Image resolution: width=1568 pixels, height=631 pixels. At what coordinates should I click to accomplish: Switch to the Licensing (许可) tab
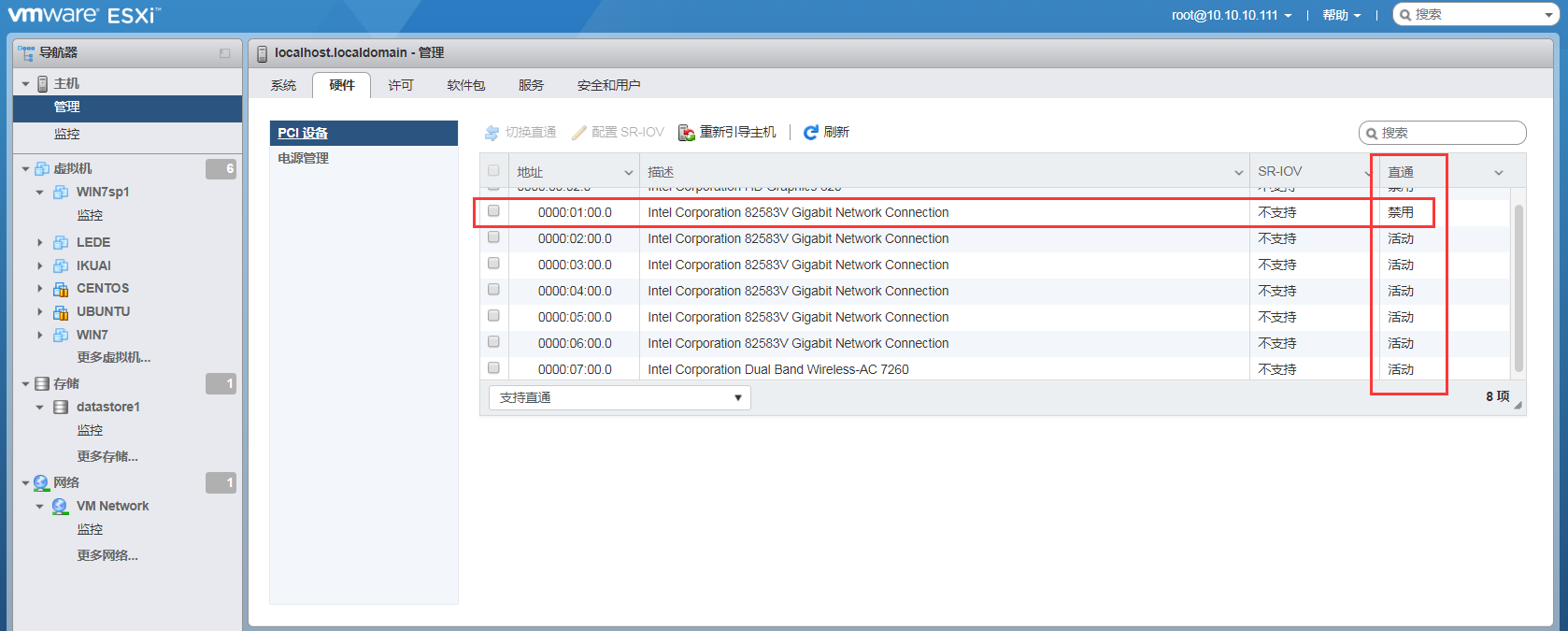coord(401,86)
